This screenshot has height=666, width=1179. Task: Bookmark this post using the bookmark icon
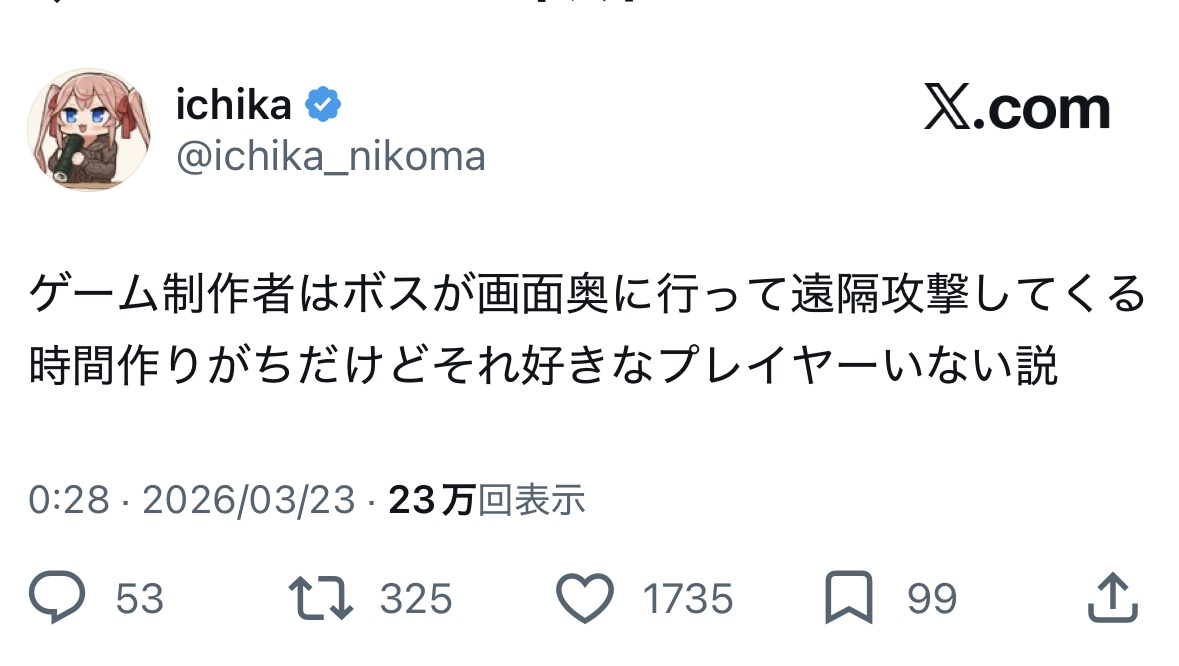click(x=848, y=598)
